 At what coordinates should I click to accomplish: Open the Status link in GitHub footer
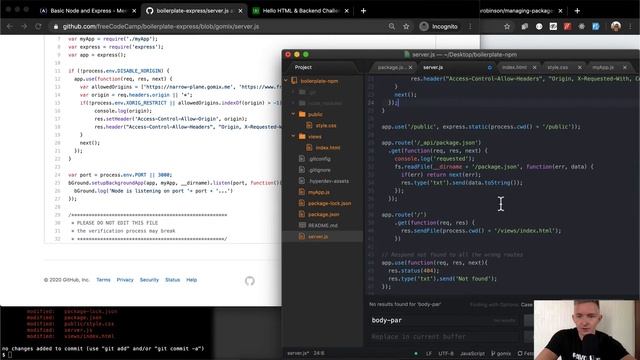172,280
